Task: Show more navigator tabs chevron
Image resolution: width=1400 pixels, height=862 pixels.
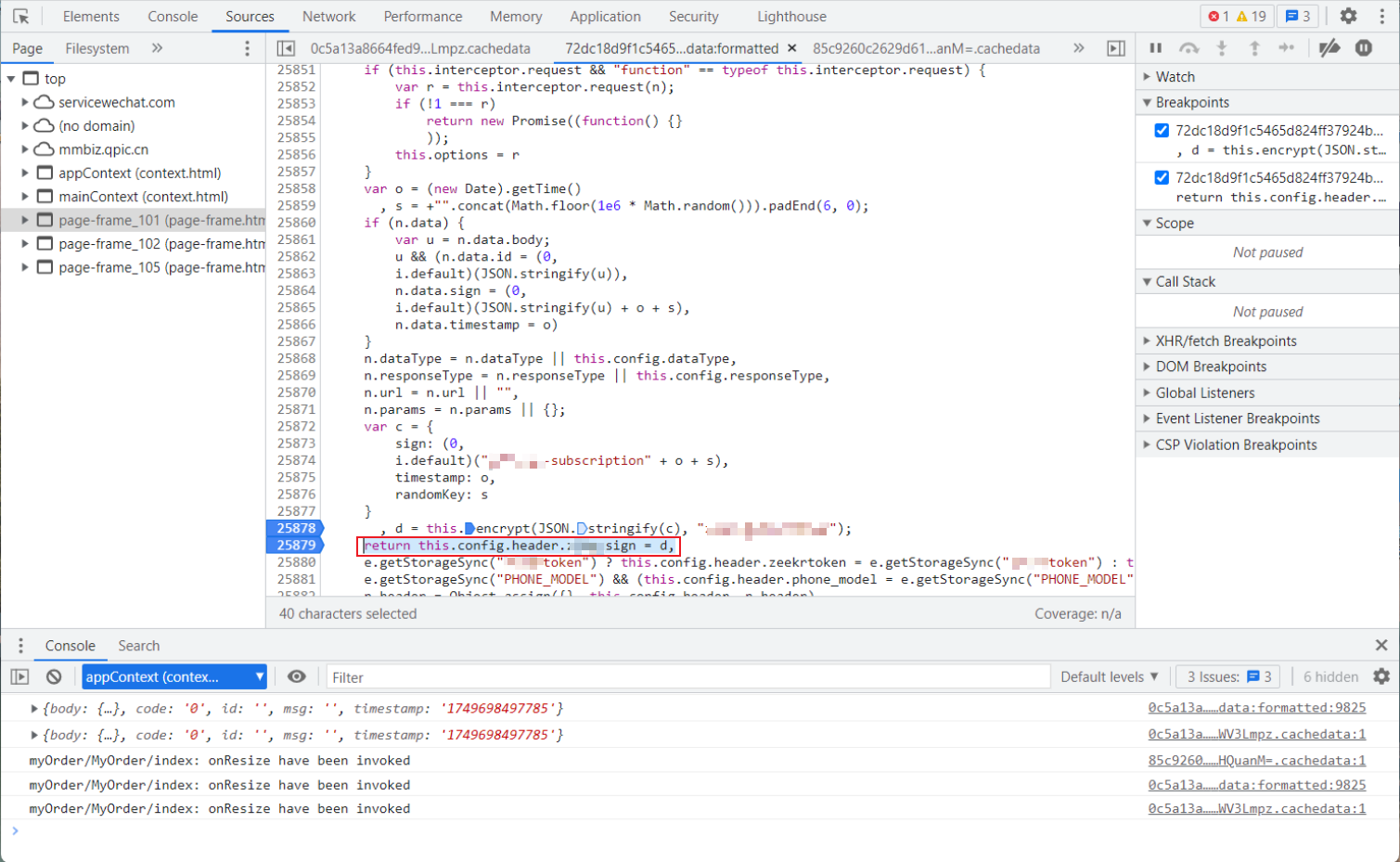Action: point(157,48)
